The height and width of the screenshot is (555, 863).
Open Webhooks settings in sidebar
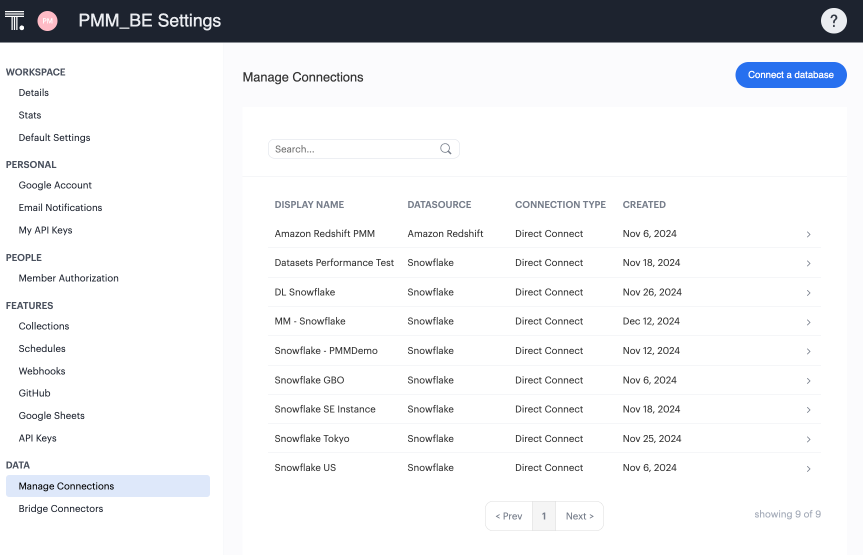42,371
